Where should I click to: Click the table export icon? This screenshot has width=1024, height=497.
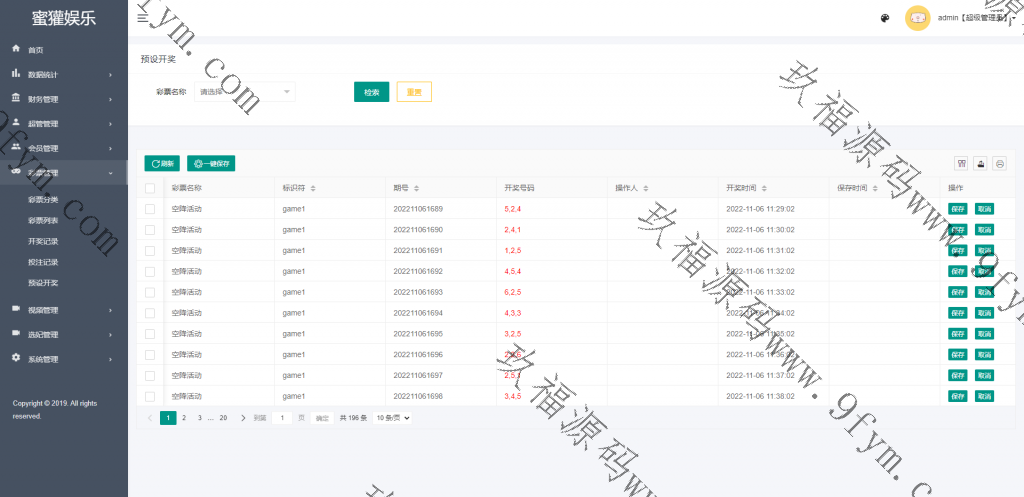click(981, 163)
